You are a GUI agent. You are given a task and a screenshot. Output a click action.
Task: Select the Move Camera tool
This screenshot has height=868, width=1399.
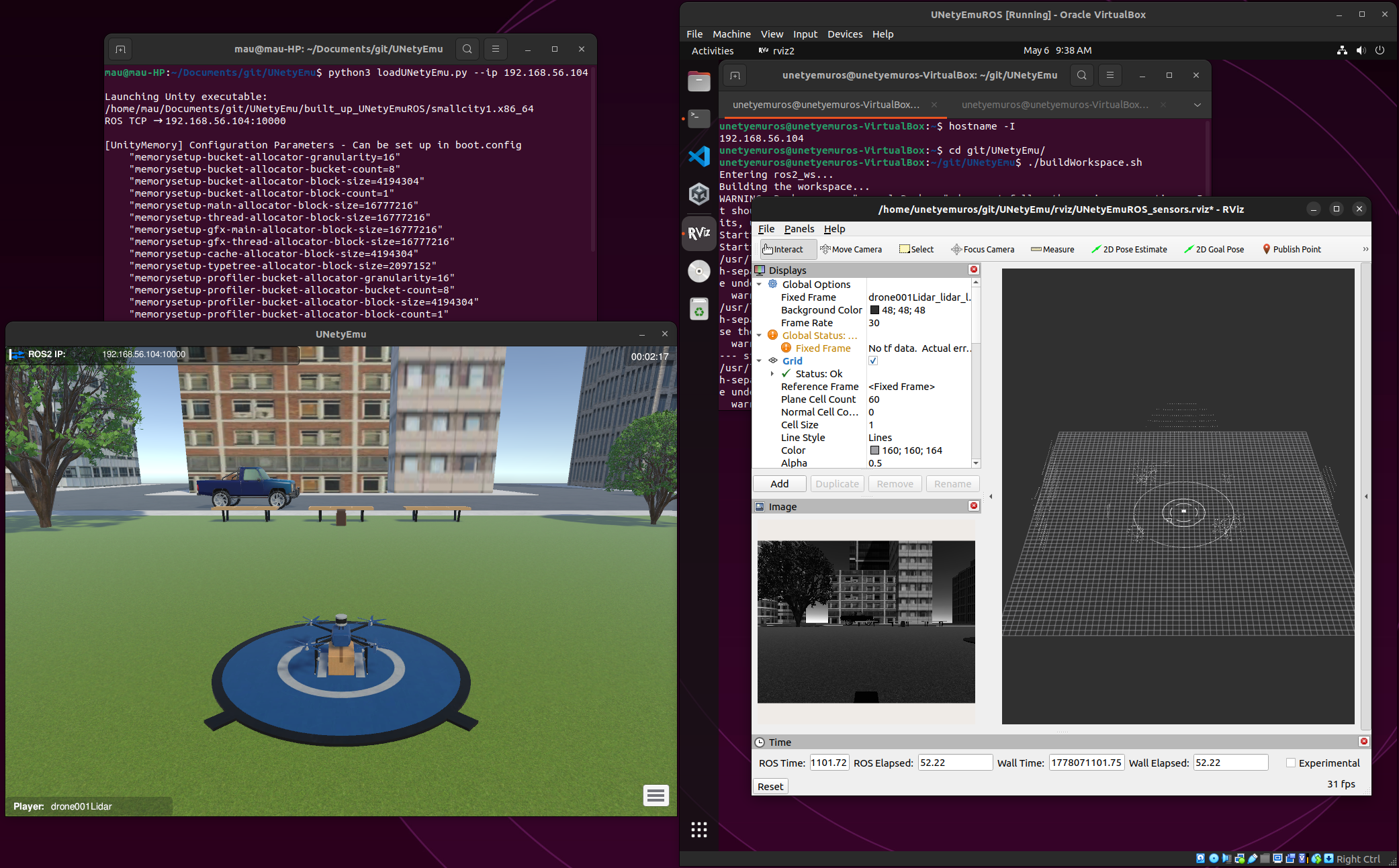(x=851, y=249)
